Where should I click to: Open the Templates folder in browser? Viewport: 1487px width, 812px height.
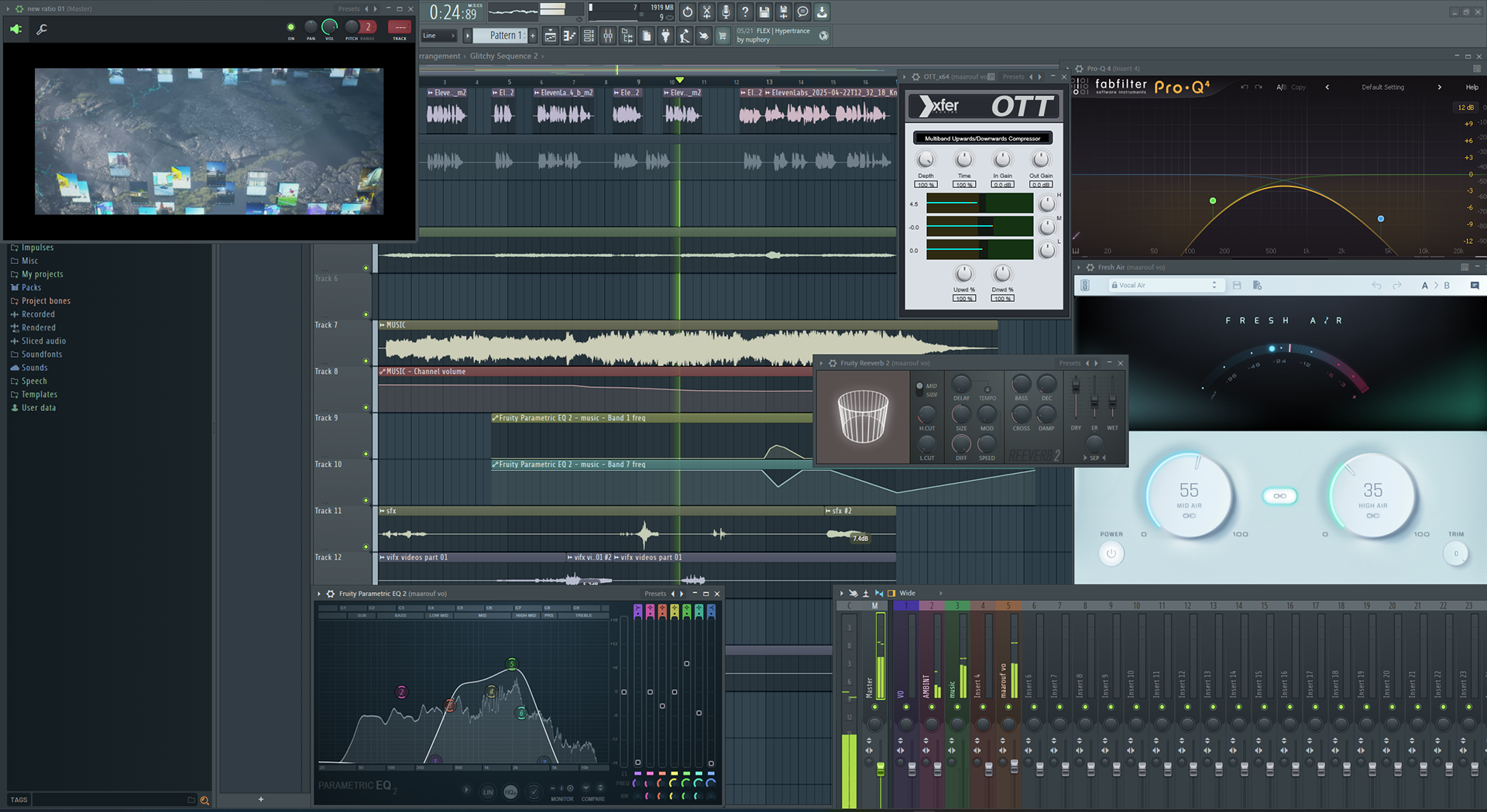click(x=39, y=395)
